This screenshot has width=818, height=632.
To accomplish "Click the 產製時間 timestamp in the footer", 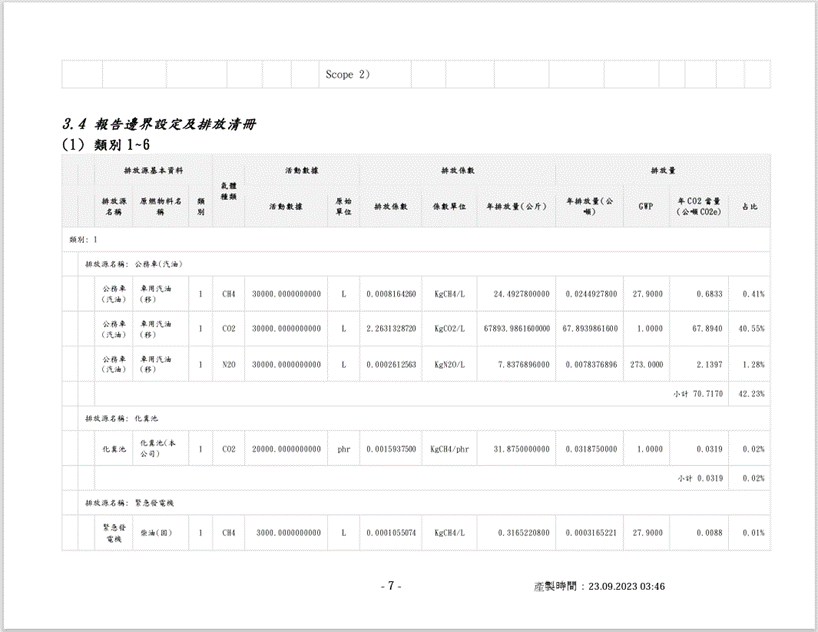I will pyautogui.click(x=599, y=586).
